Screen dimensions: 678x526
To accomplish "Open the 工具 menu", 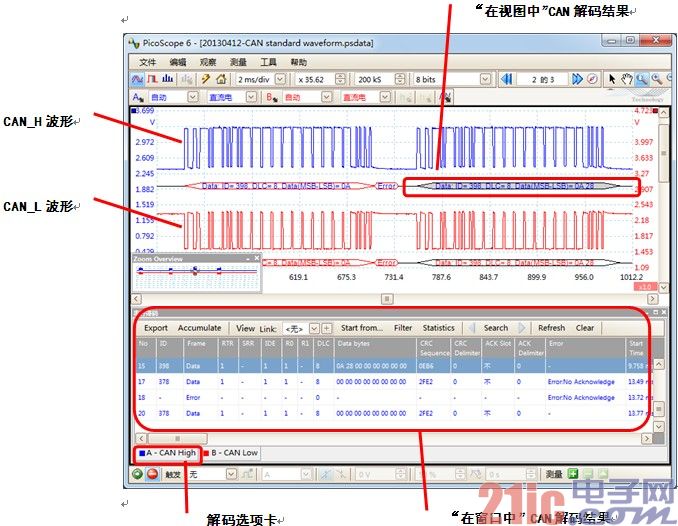I will pyautogui.click(x=268, y=62).
